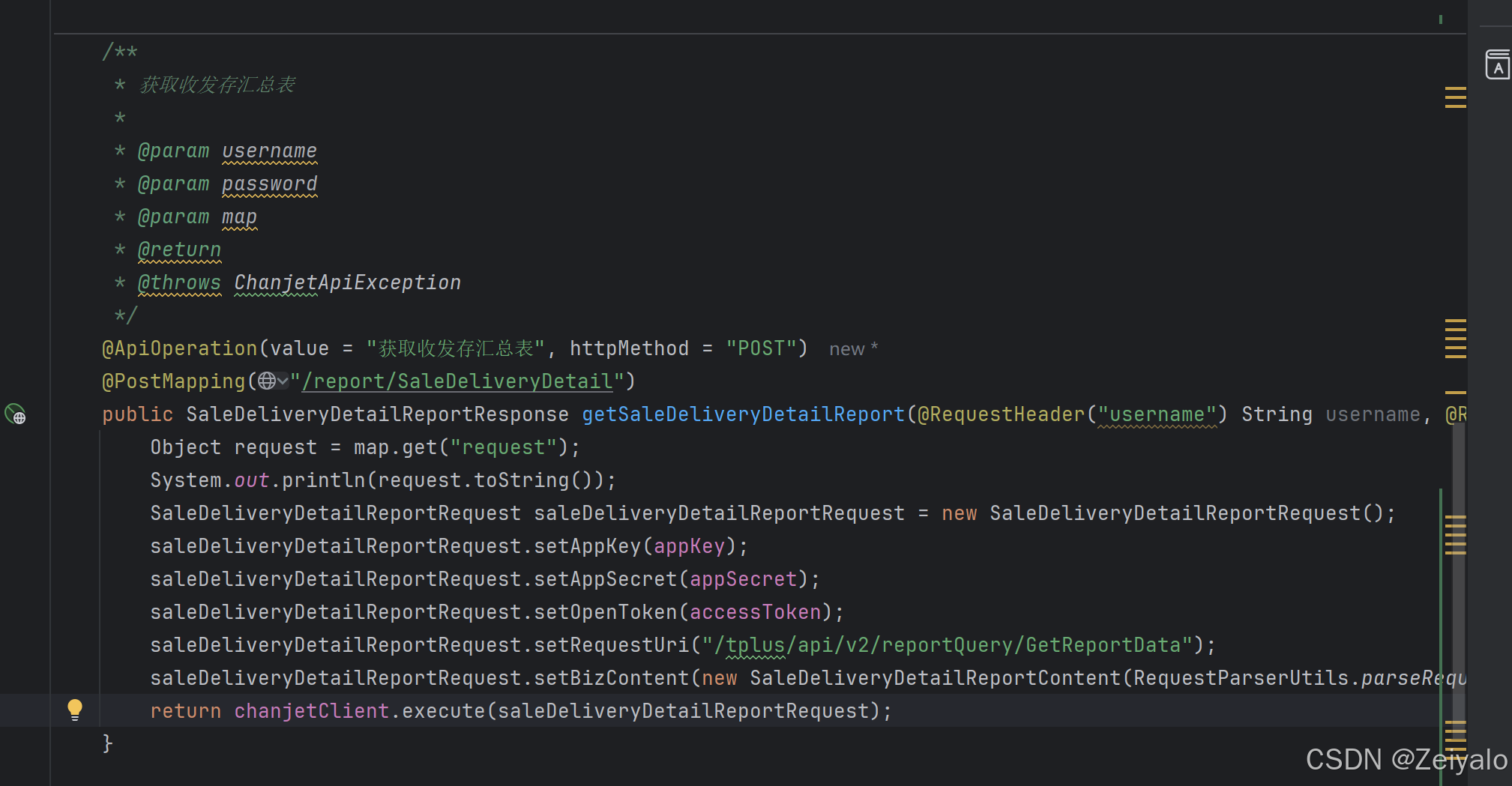Image resolution: width=1512 pixels, height=786 pixels.
Task: Click the SaleDeliveryDetailReportResponse return type
Action: click(377, 414)
